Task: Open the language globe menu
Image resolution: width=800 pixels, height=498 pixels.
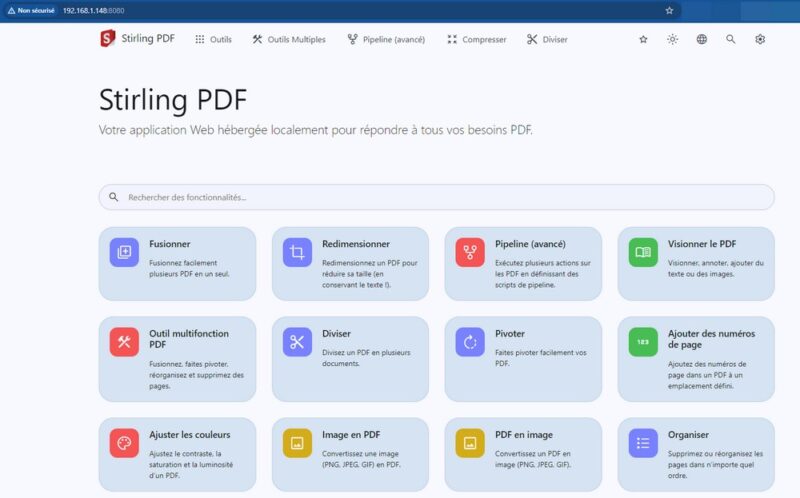Action: tap(702, 39)
